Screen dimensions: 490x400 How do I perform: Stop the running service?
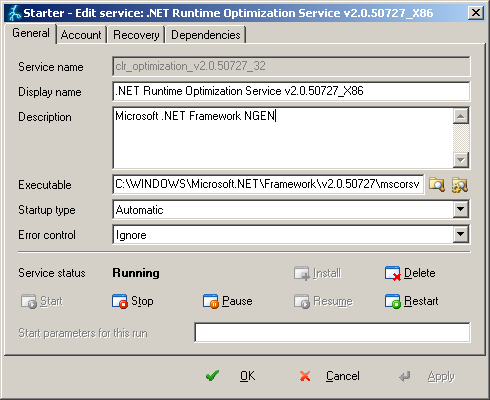click(x=133, y=301)
